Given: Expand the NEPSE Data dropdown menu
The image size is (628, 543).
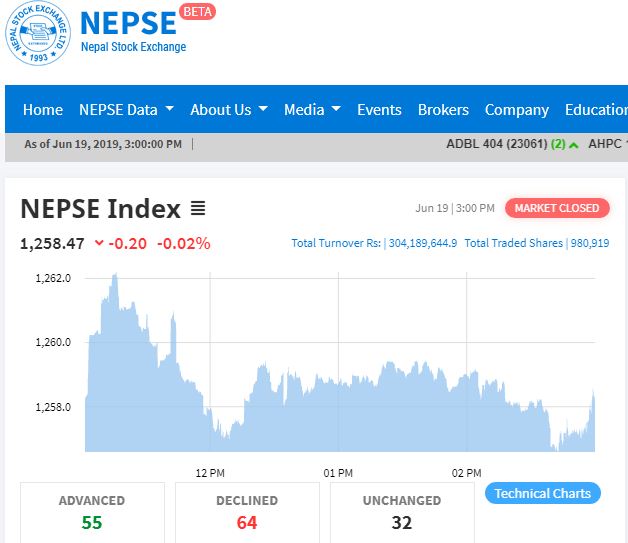Looking at the screenshot, I should point(126,110).
